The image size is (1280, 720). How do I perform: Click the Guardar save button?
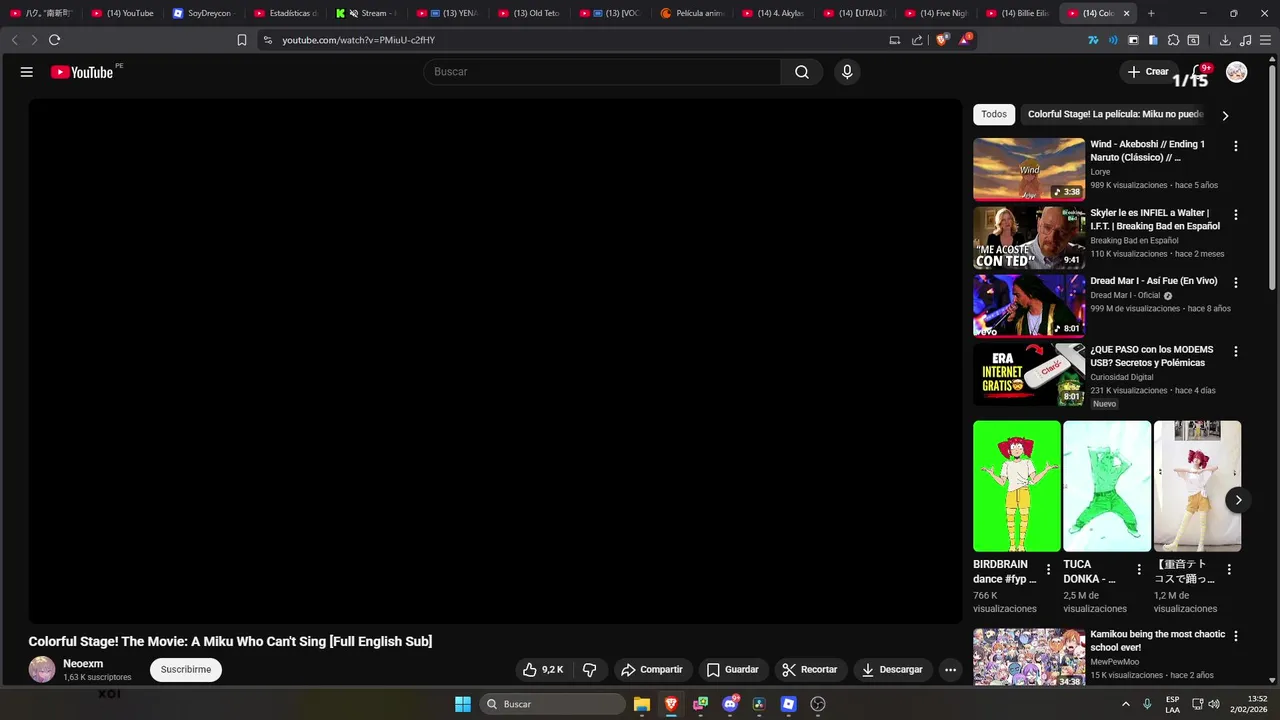pos(733,670)
